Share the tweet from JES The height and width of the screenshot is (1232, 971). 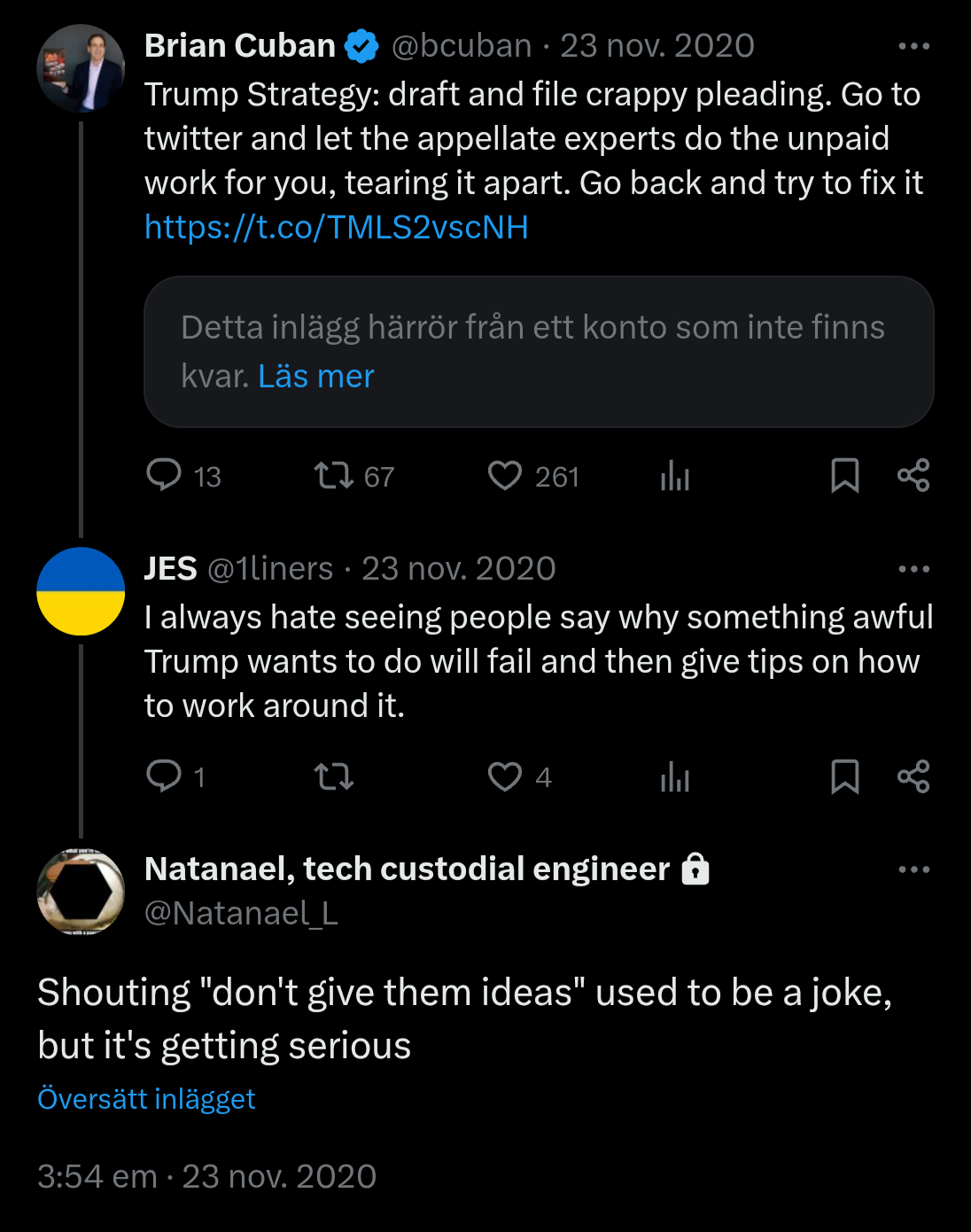[913, 776]
